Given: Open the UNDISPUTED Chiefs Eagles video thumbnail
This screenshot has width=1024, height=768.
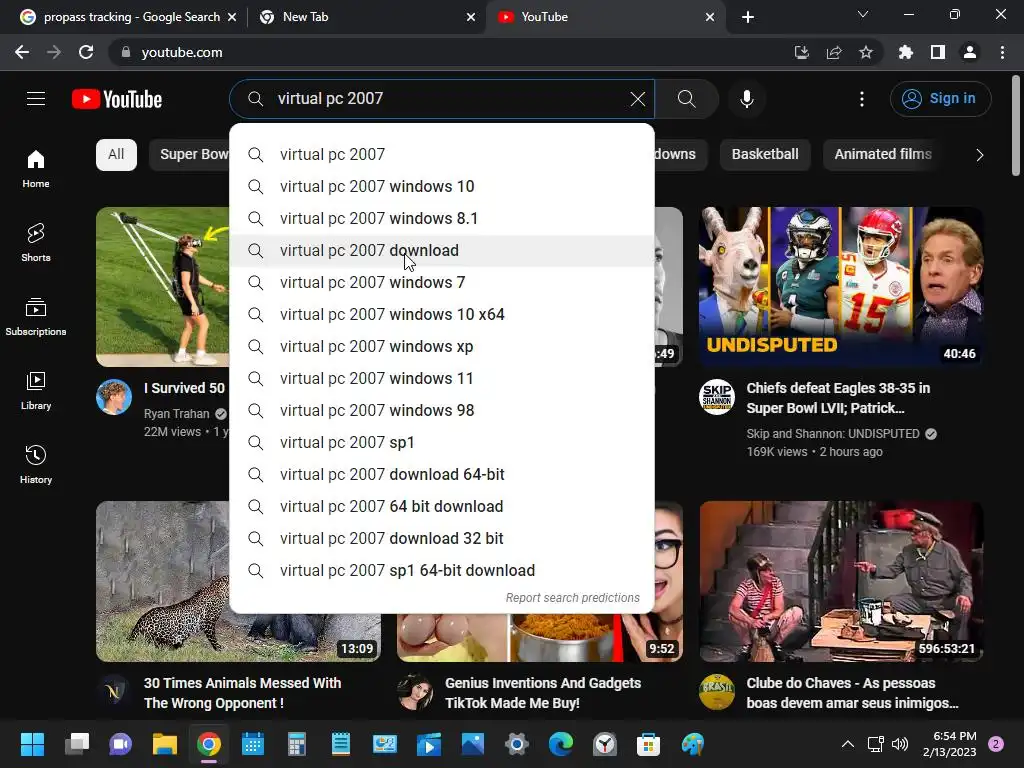Looking at the screenshot, I should coord(841,287).
